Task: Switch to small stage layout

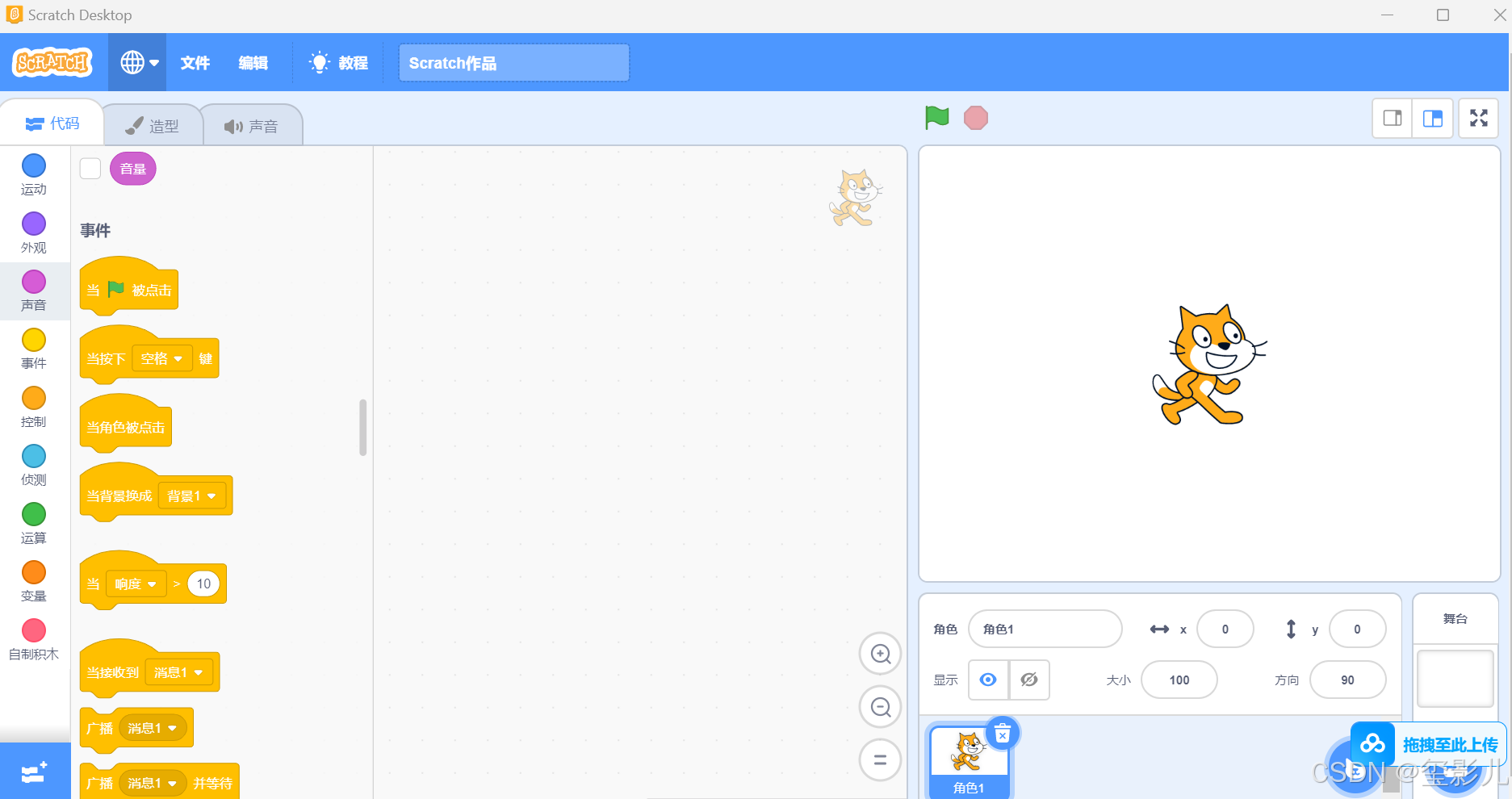Action: (1393, 119)
